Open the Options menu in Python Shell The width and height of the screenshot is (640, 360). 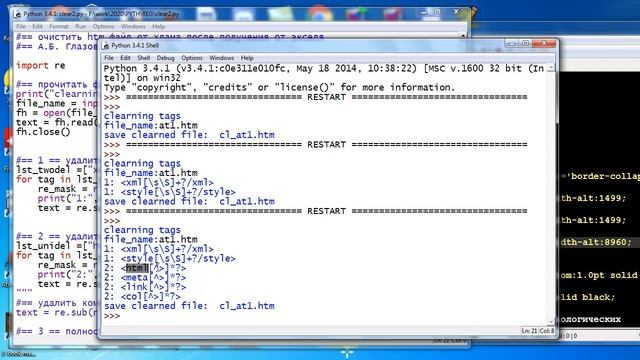pyautogui.click(x=192, y=58)
